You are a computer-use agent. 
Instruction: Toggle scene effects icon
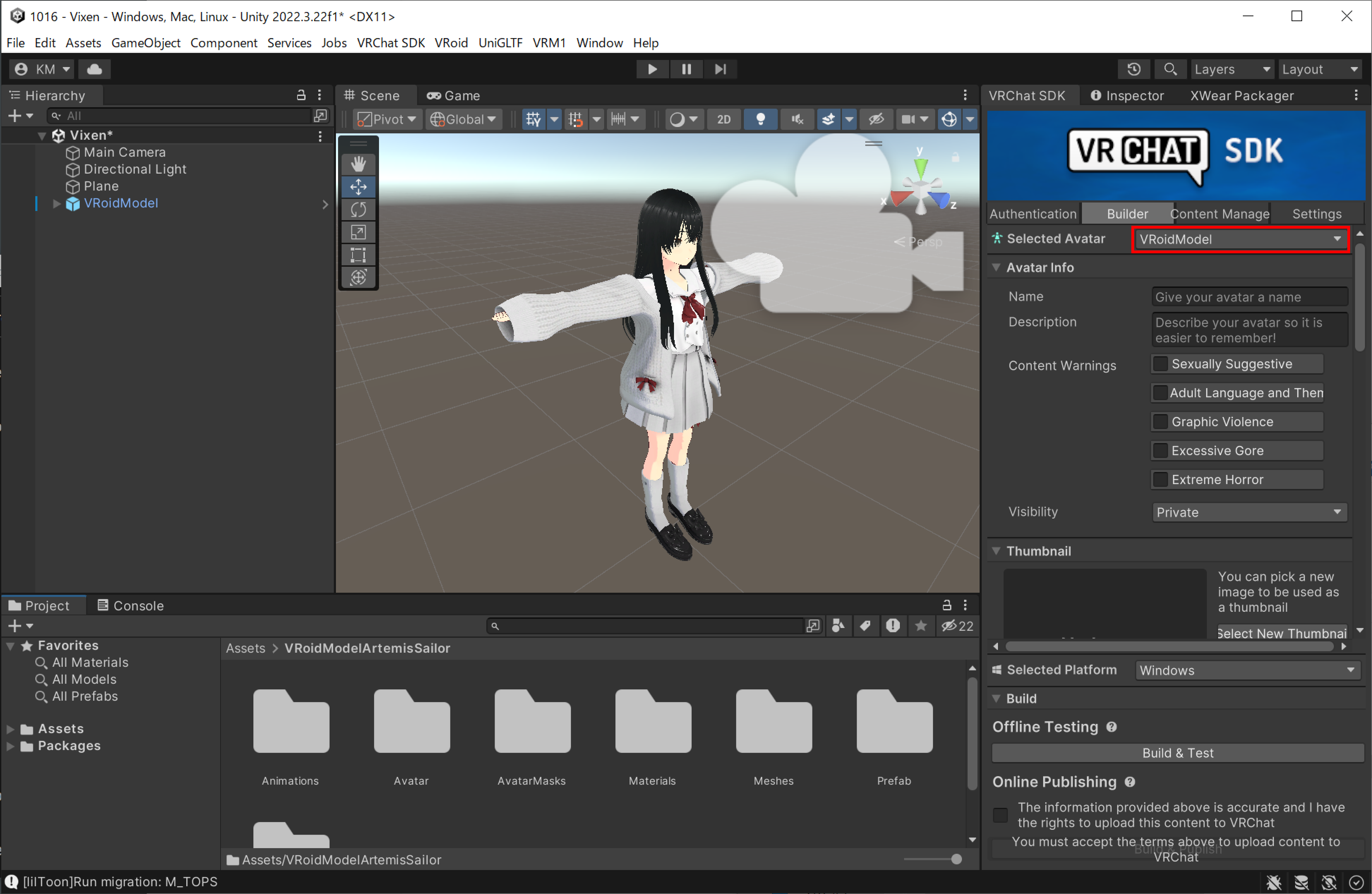[828, 119]
